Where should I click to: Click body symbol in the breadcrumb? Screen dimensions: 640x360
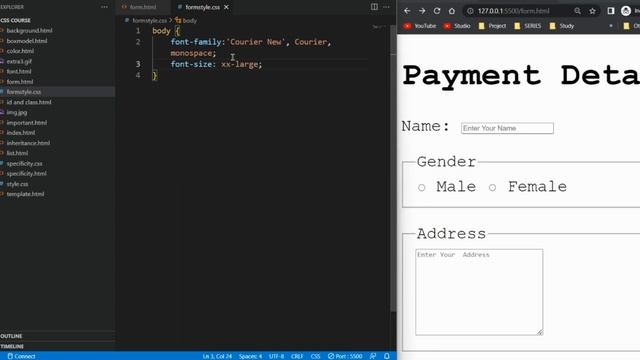pyautogui.click(x=189, y=20)
